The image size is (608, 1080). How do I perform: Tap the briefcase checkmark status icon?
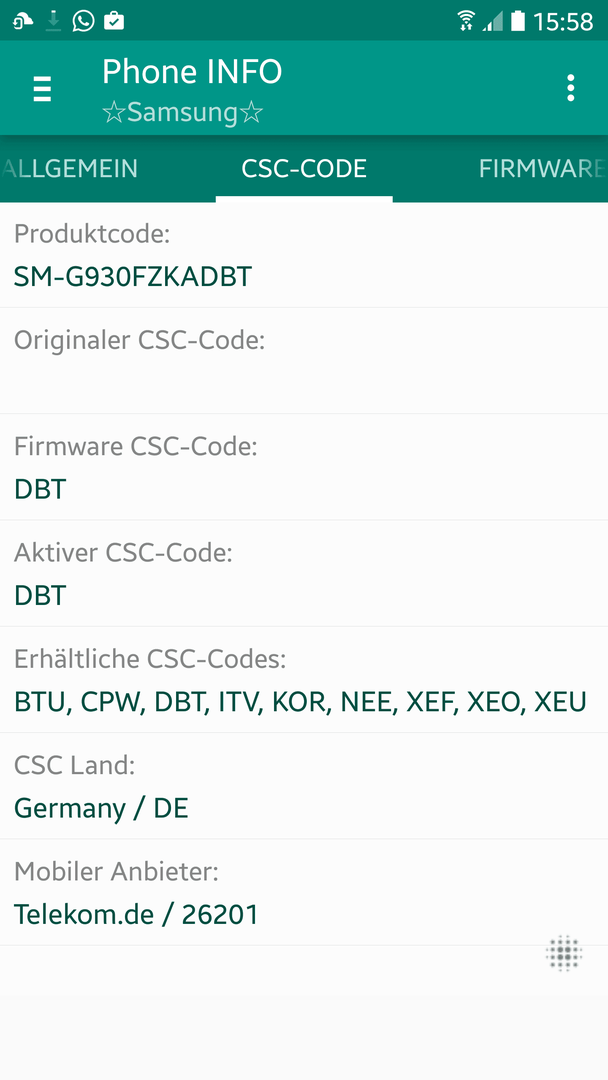pyautogui.click(x=114, y=21)
